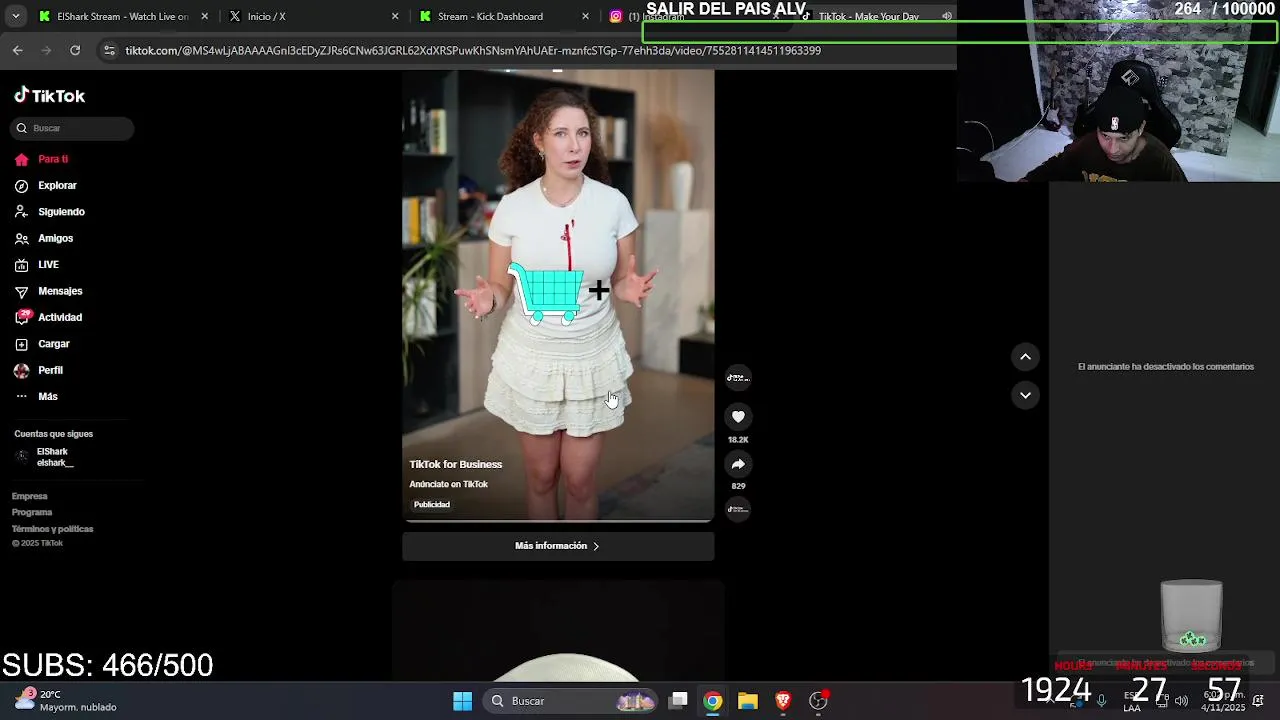The width and height of the screenshot is (1280, 720).
Task: Click the 18.2K likes count
Action: point(738,440)
